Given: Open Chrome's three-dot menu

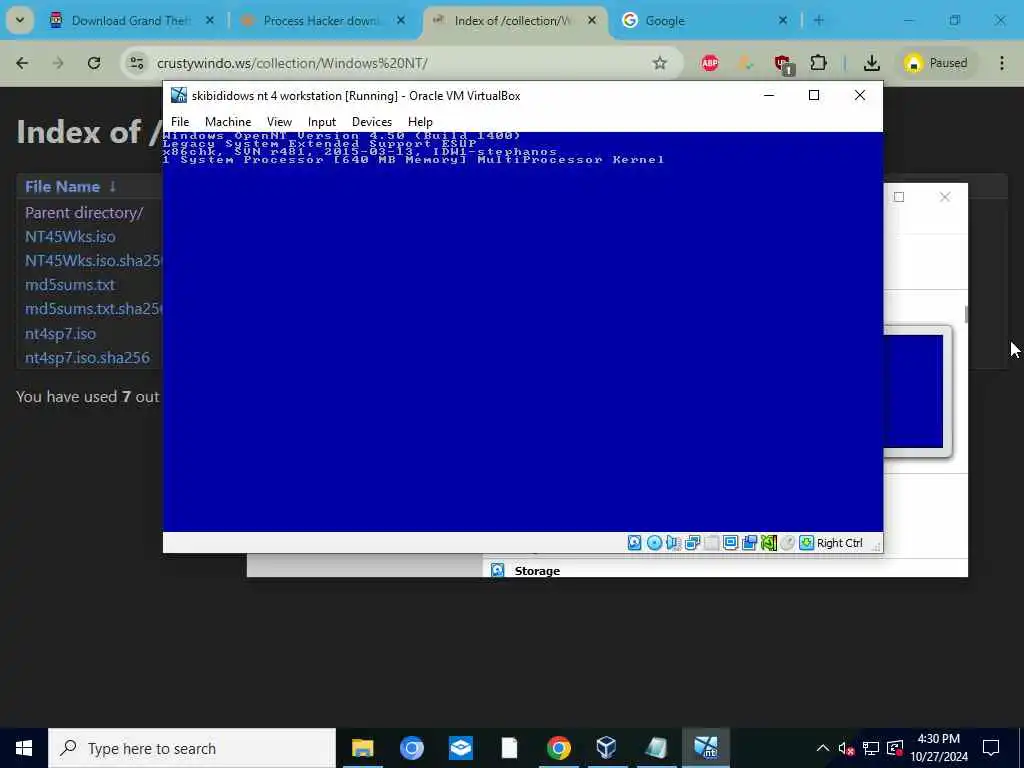Looking at the screenshot, I should coord(1002,63).
